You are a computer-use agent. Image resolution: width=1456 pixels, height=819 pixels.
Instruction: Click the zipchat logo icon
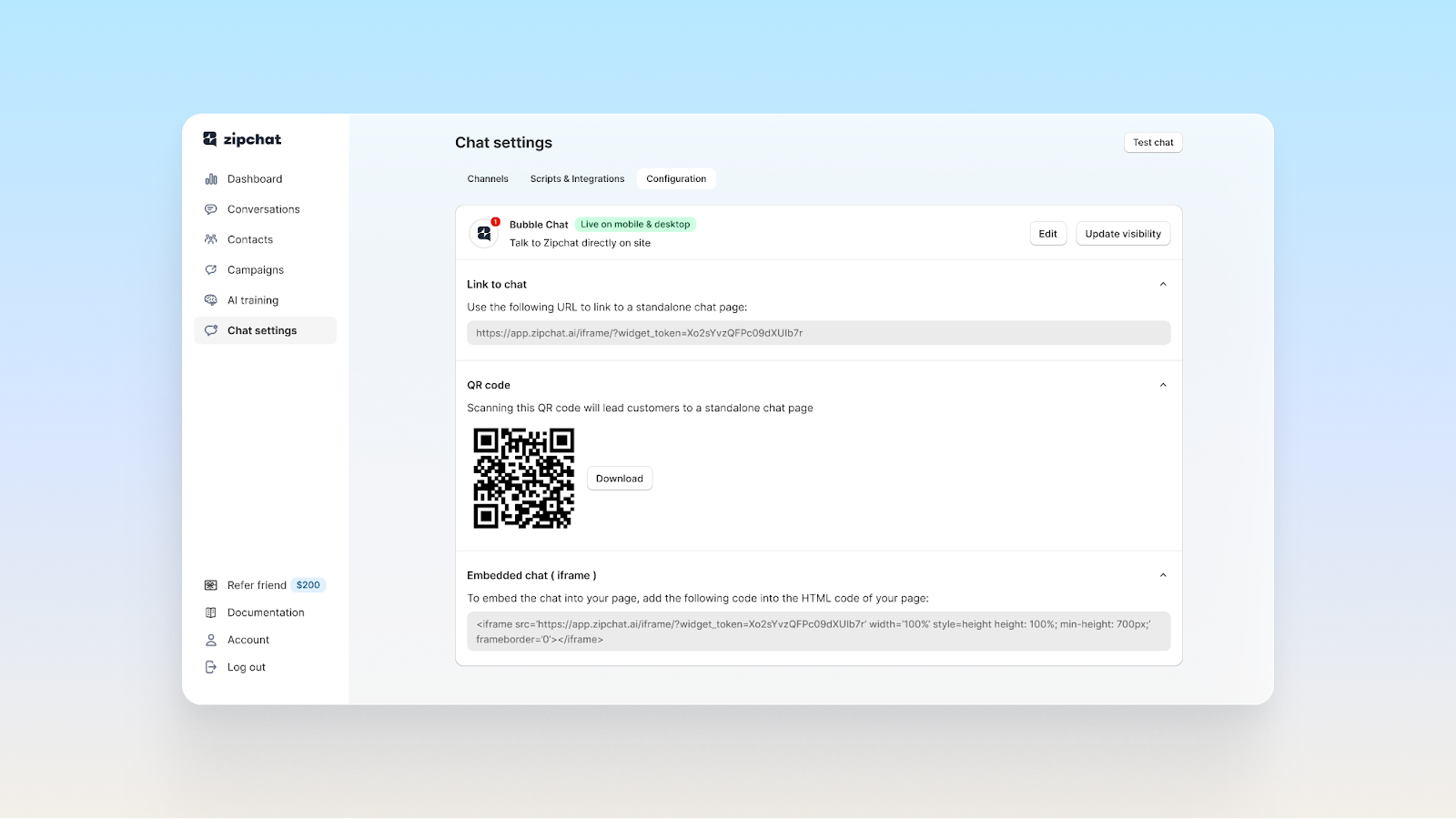point(210,138)
